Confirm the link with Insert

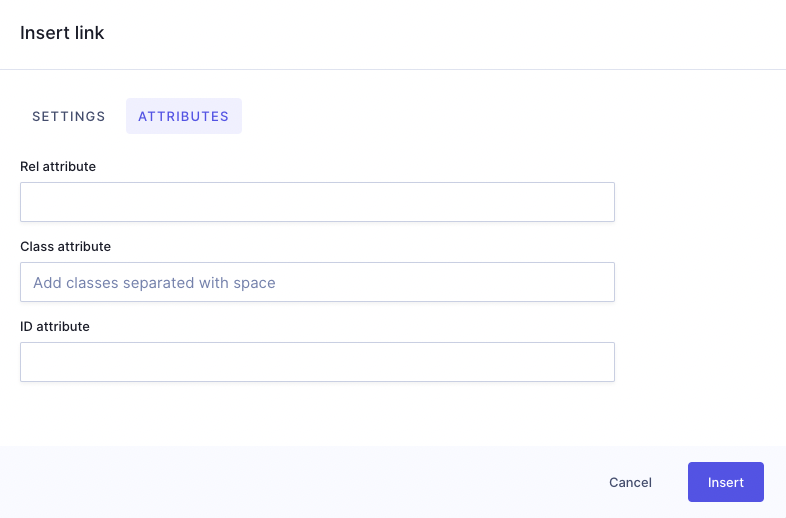[725, 482]
